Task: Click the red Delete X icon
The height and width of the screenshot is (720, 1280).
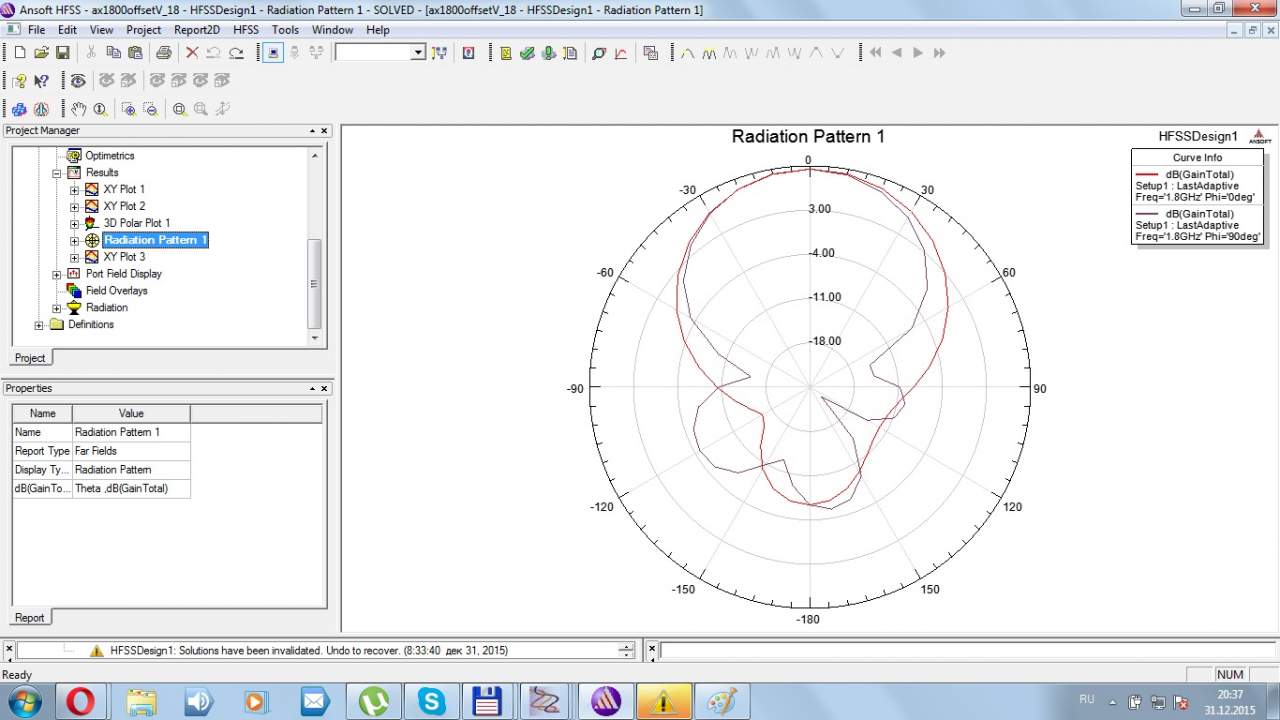Action: click(x=192, y=53)
